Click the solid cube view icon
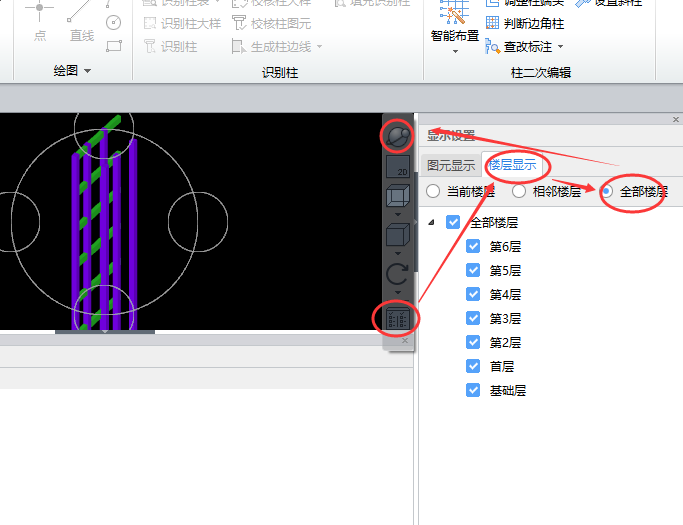 click(x=398, y=235)
